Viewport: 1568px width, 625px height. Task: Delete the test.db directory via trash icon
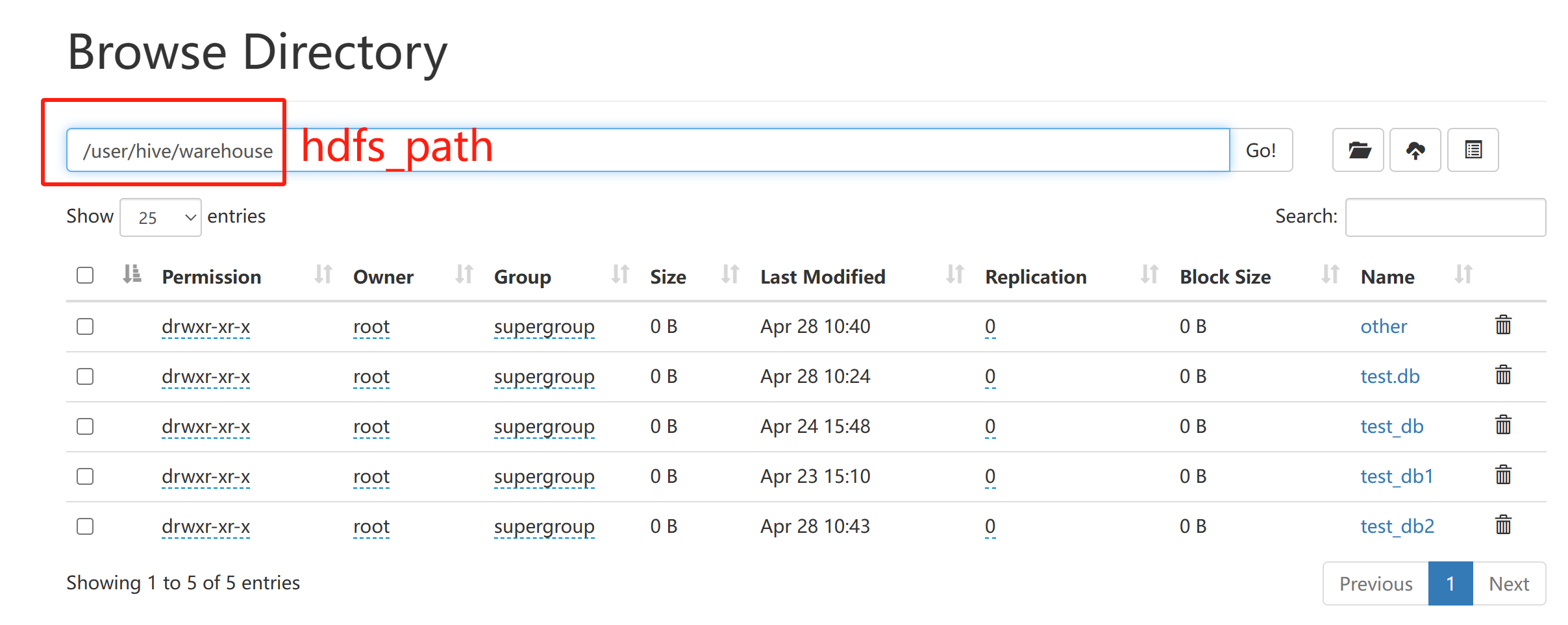[x=1503, y=375]
